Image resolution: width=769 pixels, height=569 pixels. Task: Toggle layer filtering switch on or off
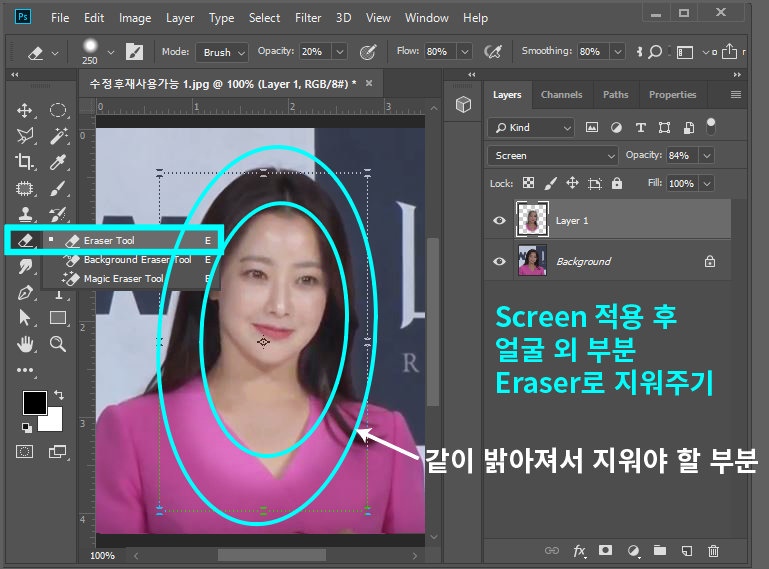click(x=711, y=127)
